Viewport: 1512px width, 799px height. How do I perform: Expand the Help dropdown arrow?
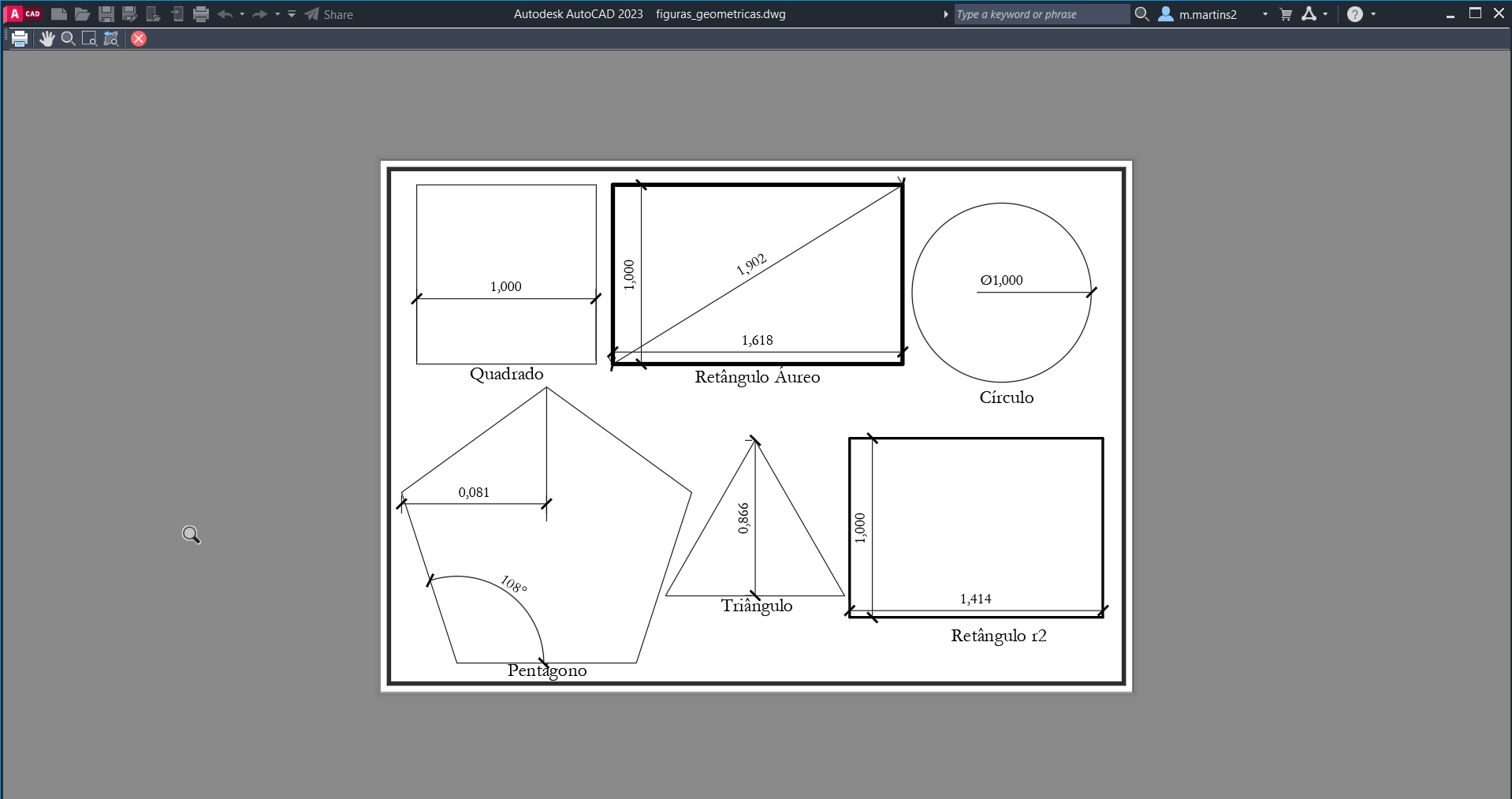click(x=1373, y=14)
